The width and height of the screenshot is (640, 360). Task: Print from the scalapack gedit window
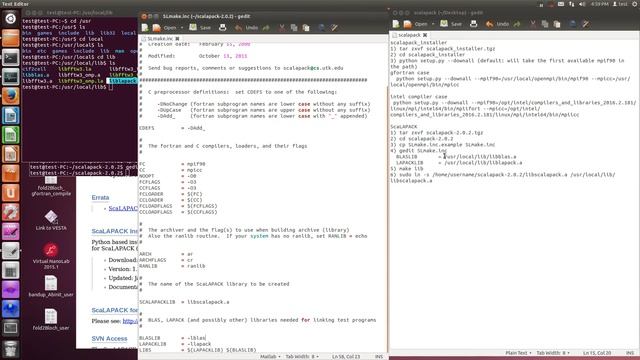coord(473,24)
